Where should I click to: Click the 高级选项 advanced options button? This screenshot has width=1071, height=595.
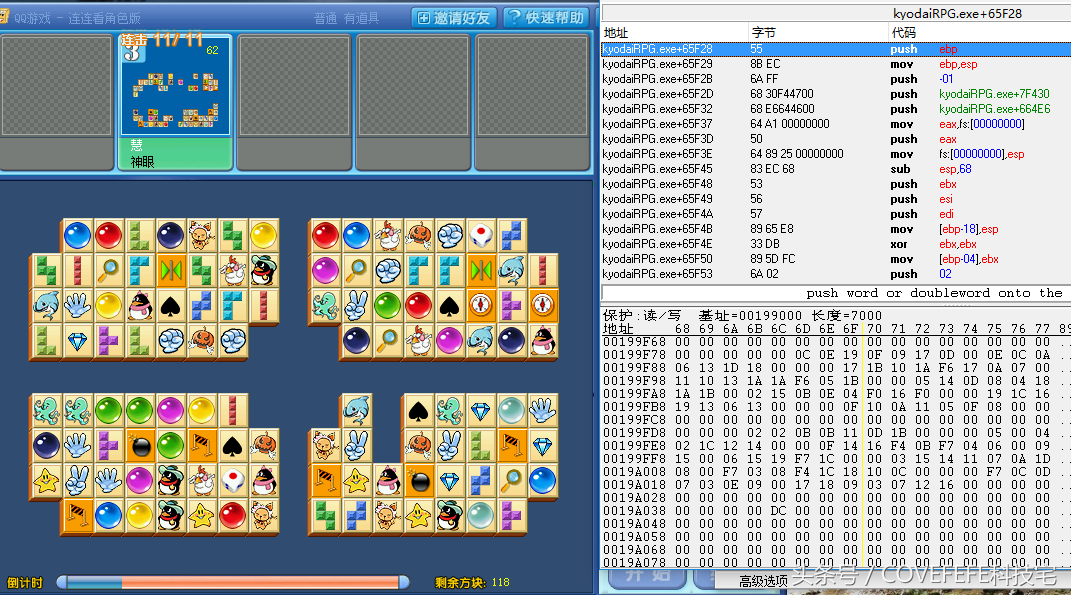(763, 581)
